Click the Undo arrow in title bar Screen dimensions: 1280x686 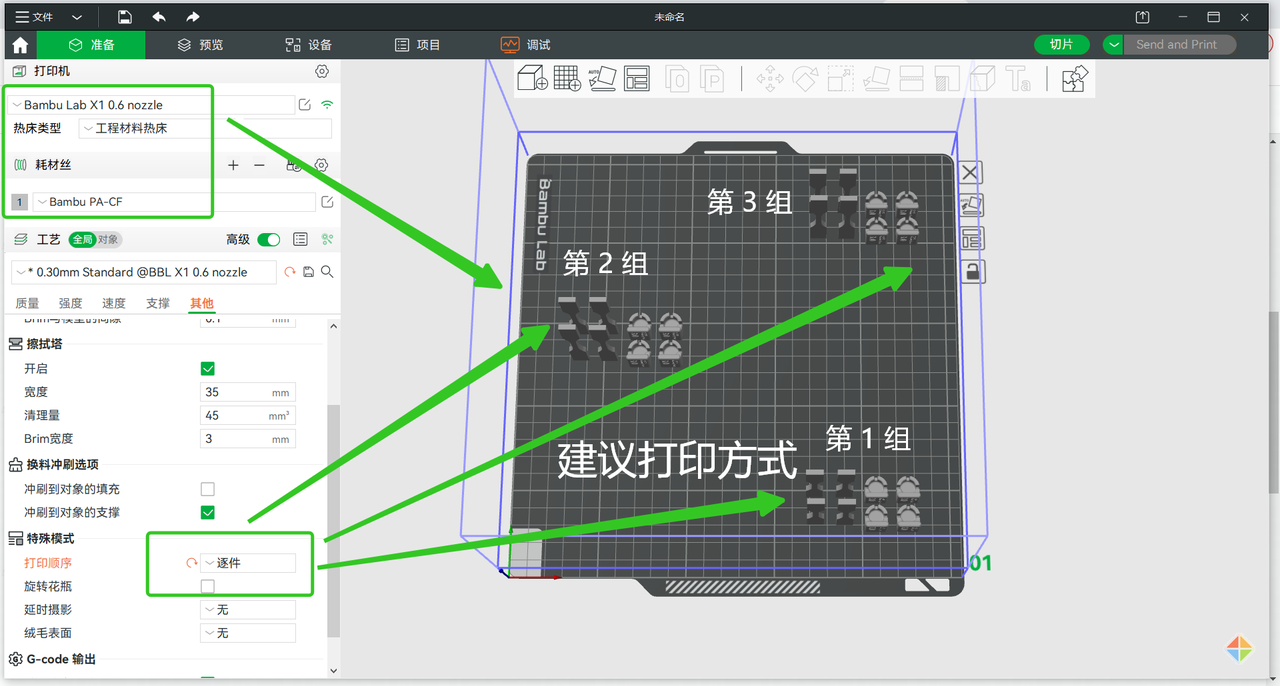pos(159,17)
